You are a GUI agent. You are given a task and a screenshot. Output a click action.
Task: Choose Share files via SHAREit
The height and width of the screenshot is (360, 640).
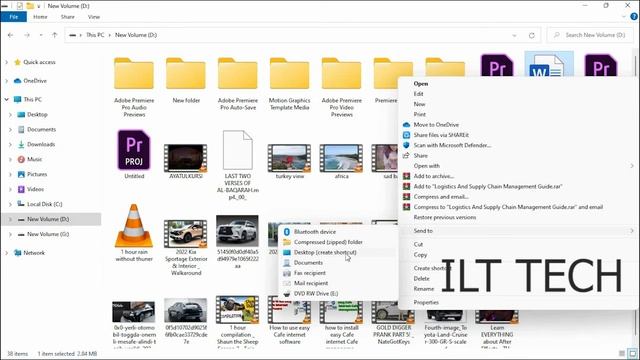[x=441, y=135]
